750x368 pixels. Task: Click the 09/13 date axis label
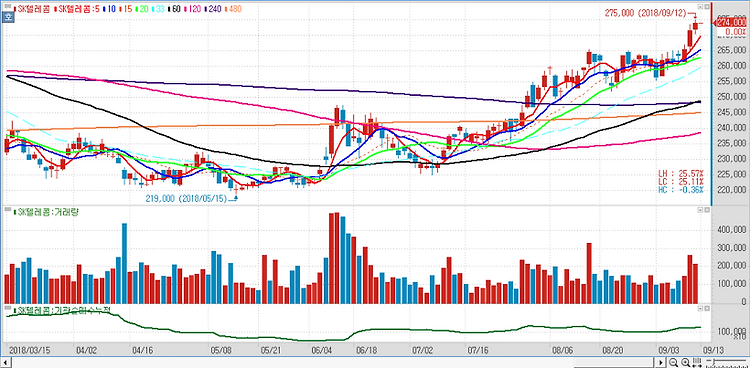pyautogui.click(x=714, y=350)
